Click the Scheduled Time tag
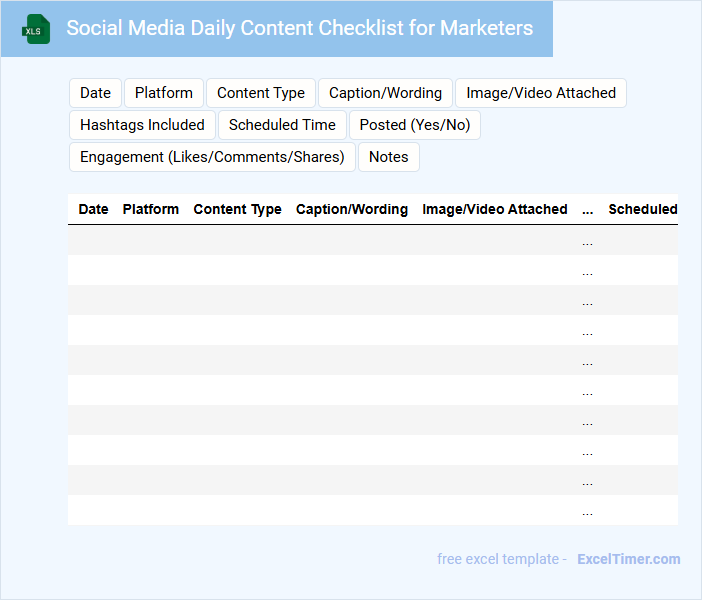 point(282,125)
